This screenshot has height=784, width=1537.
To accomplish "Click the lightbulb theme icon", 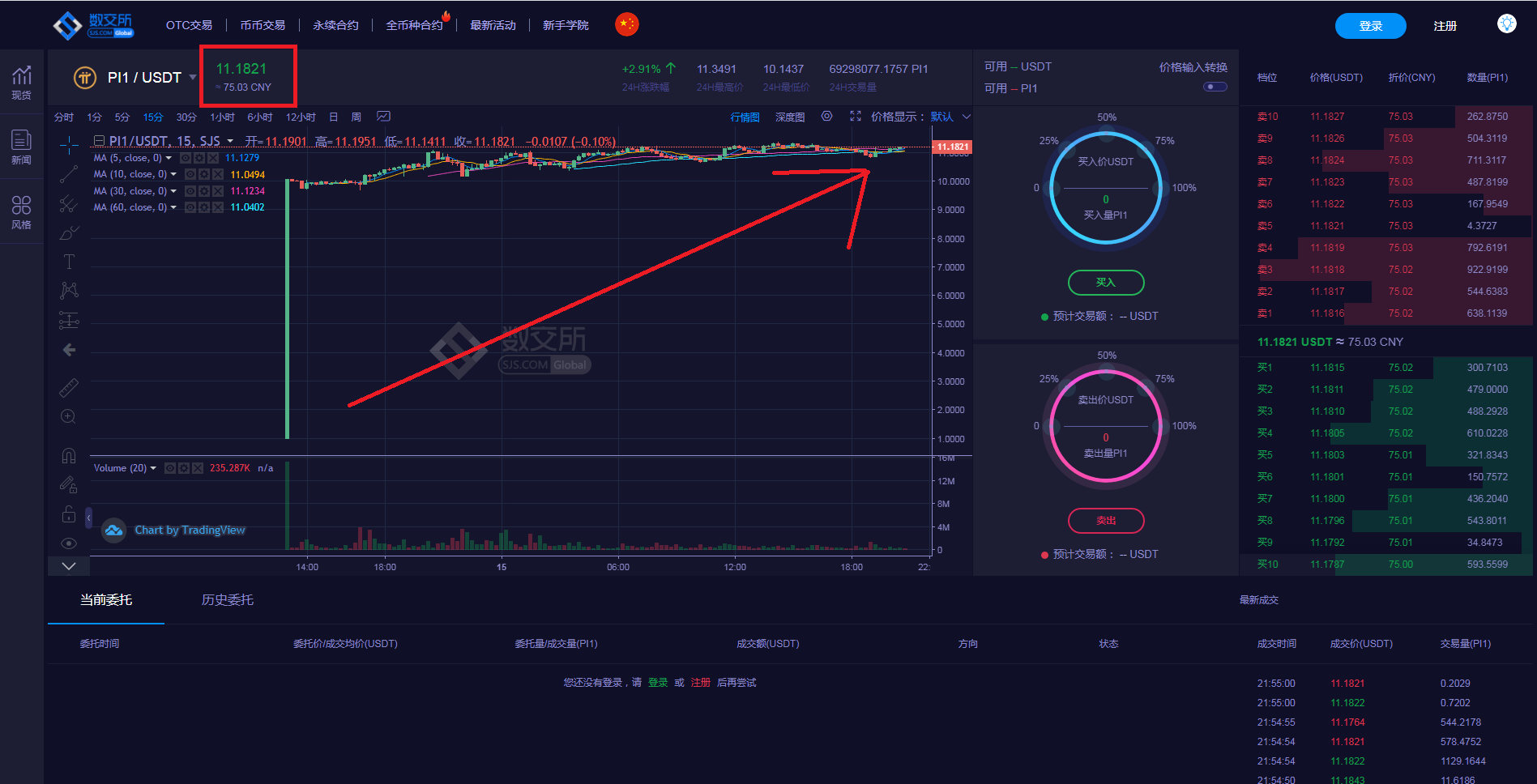I will tap(1506, 24).
